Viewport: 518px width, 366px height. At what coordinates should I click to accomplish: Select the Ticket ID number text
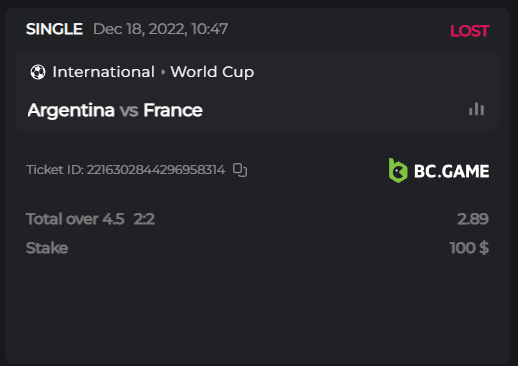[x=156, y=170]
